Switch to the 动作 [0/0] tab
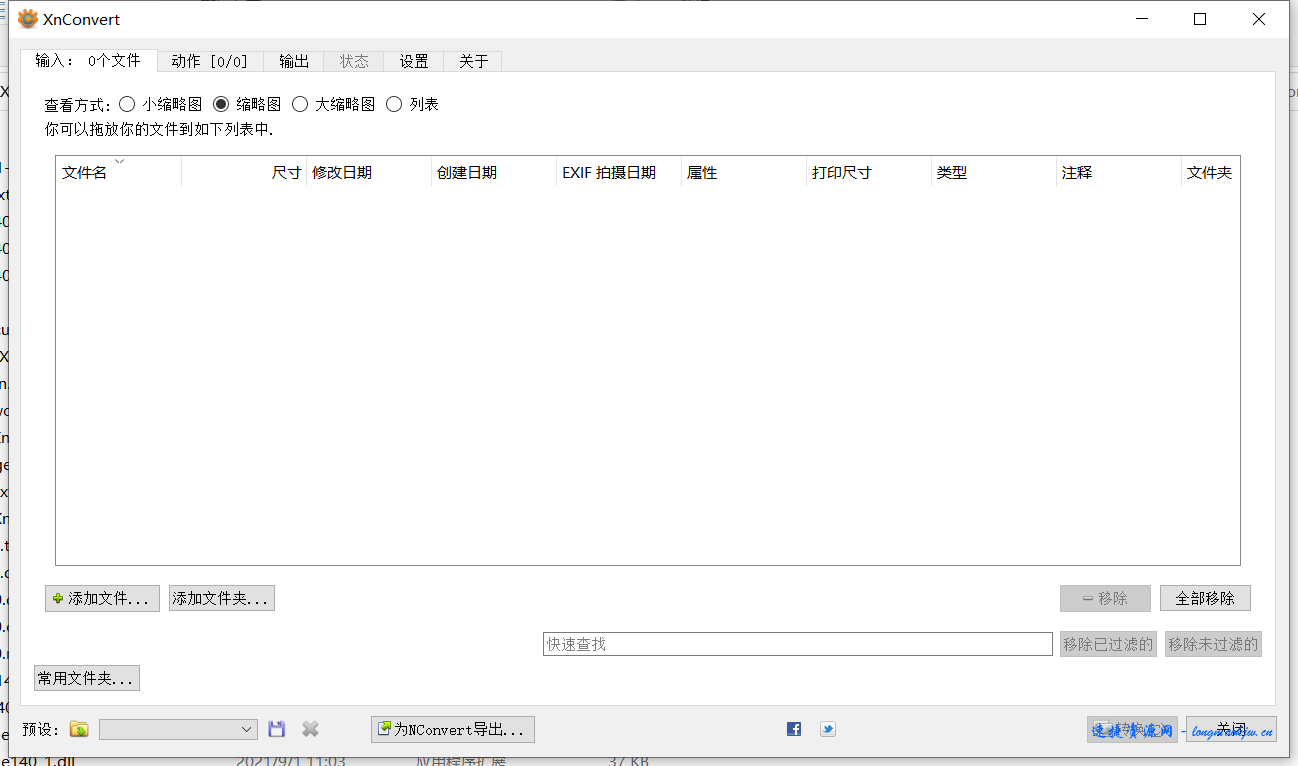This screenshot has width=1298, height=766. pyautogui.click(x=210, y=61)
